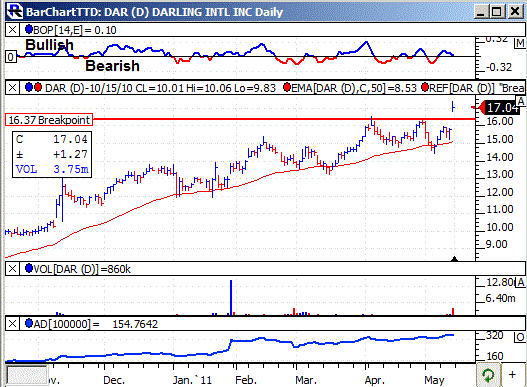Click the C 17.04 value in quote box

70,139
